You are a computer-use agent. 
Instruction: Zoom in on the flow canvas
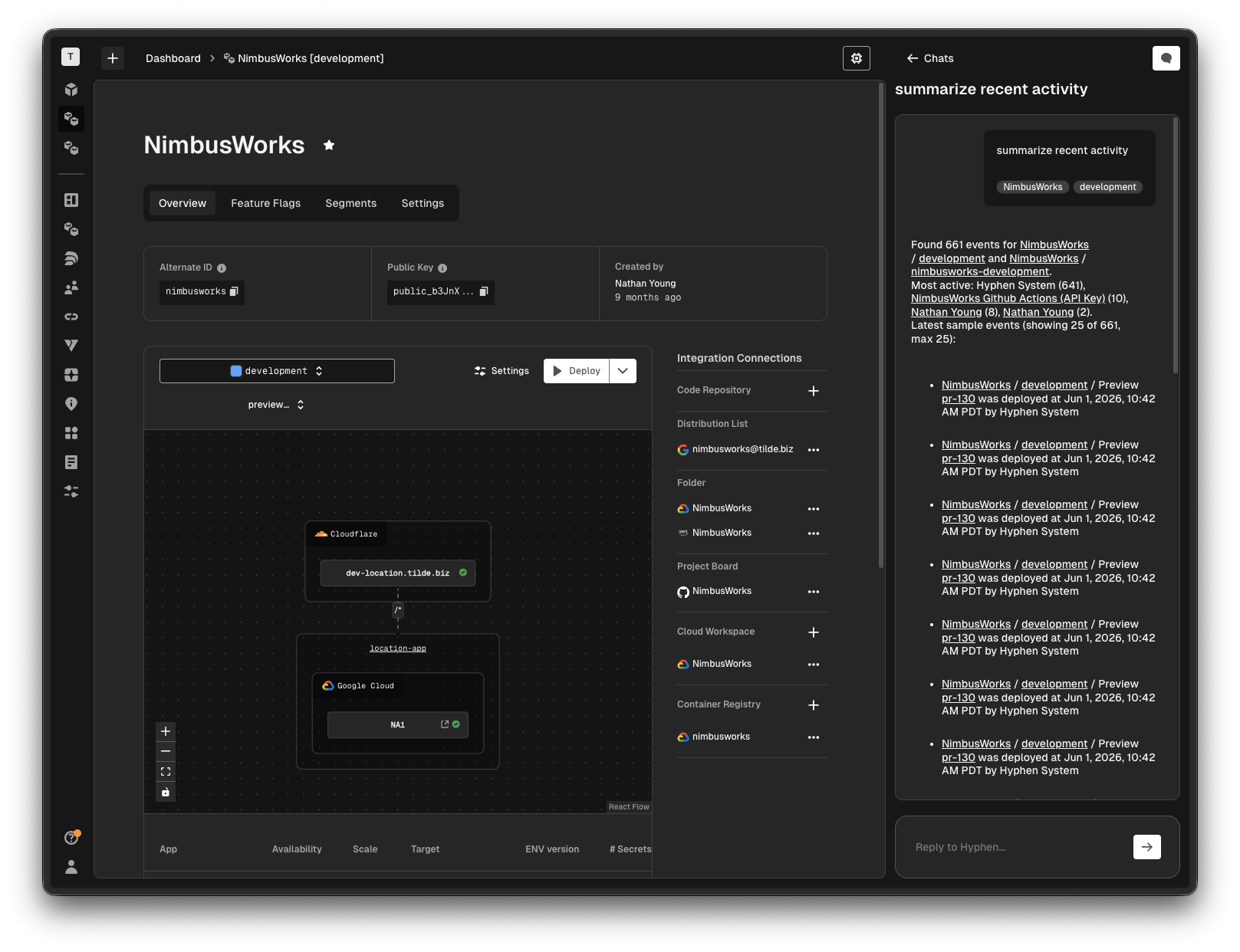pos(166,731)
